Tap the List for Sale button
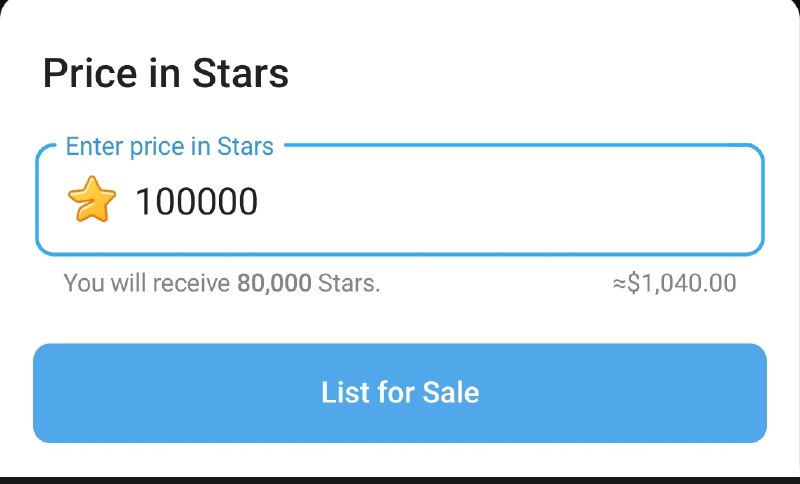 (400, 393)
